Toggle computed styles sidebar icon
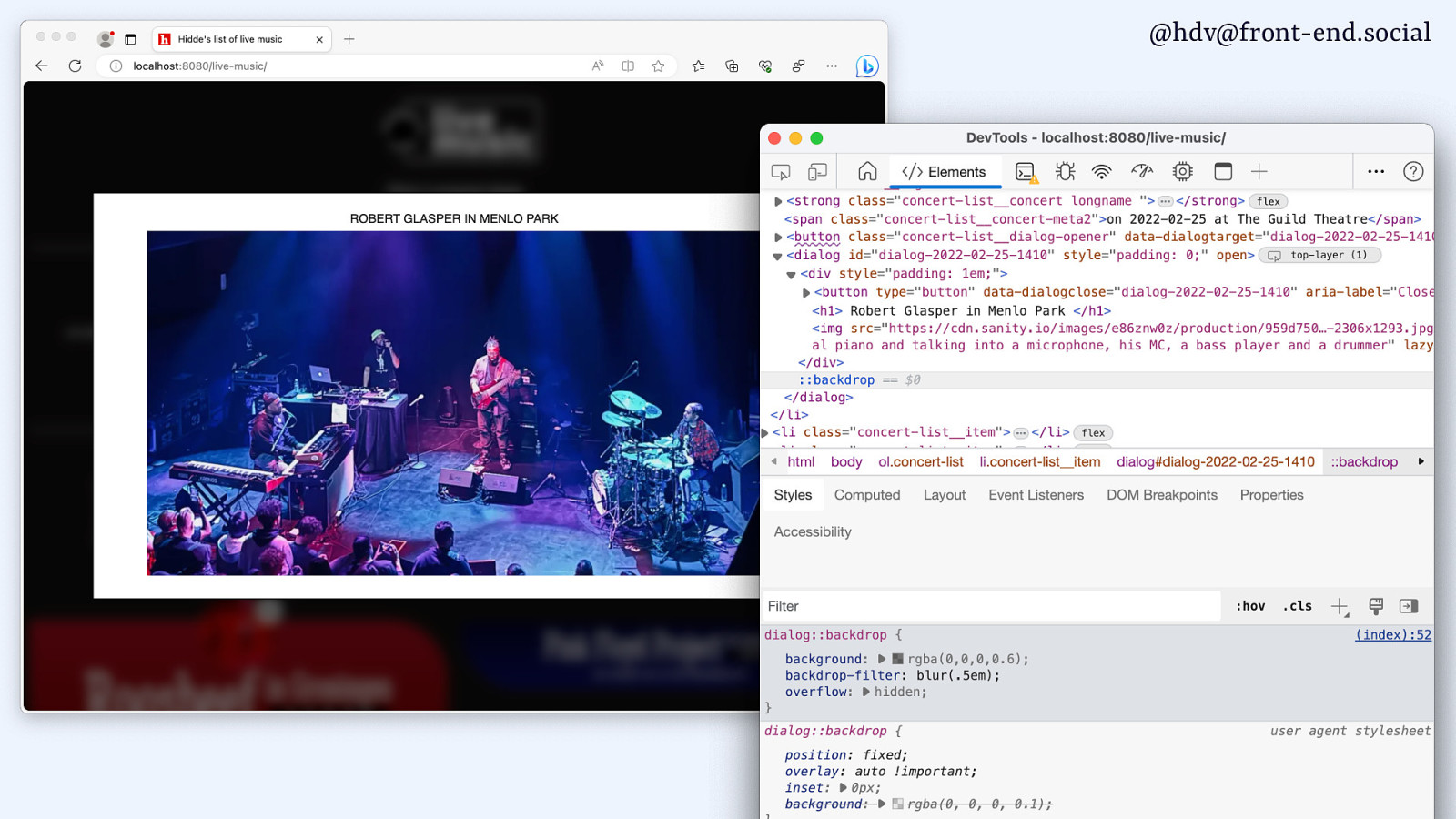The image size is (1456, 819). tap(1409, 606)
